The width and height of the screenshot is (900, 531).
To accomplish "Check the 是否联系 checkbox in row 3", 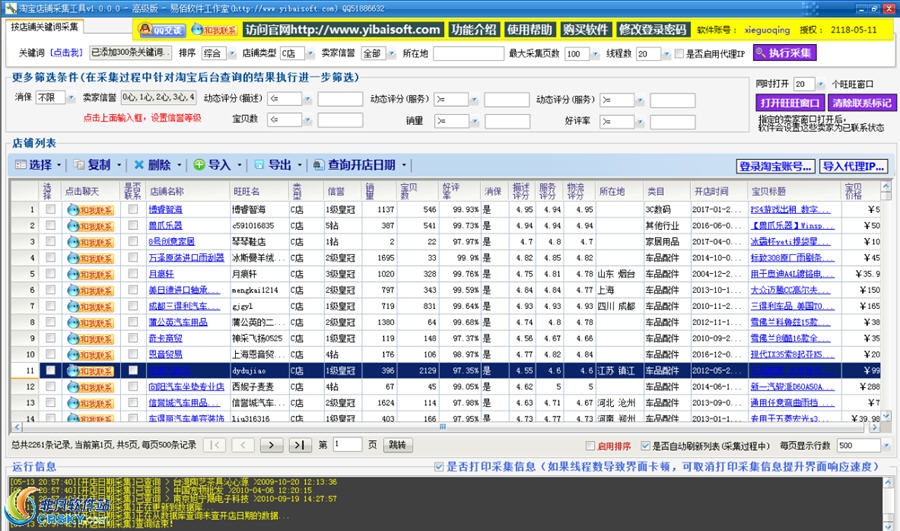I will coord(133,242).
